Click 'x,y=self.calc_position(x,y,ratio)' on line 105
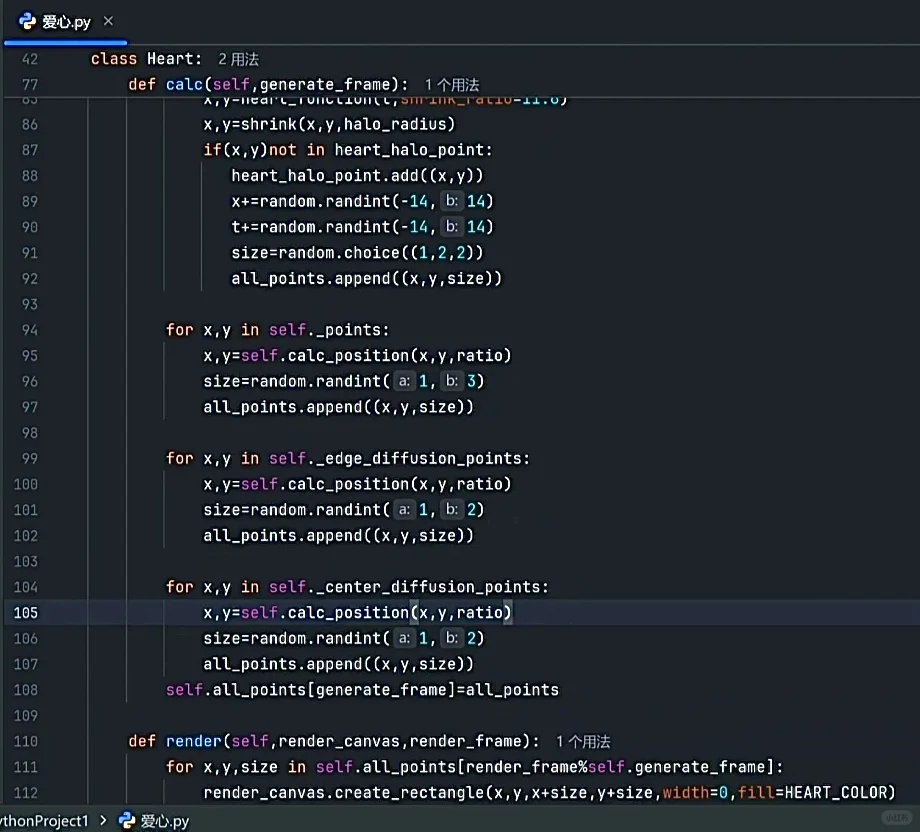Viewport: 920px width, 832px height. 357,613
